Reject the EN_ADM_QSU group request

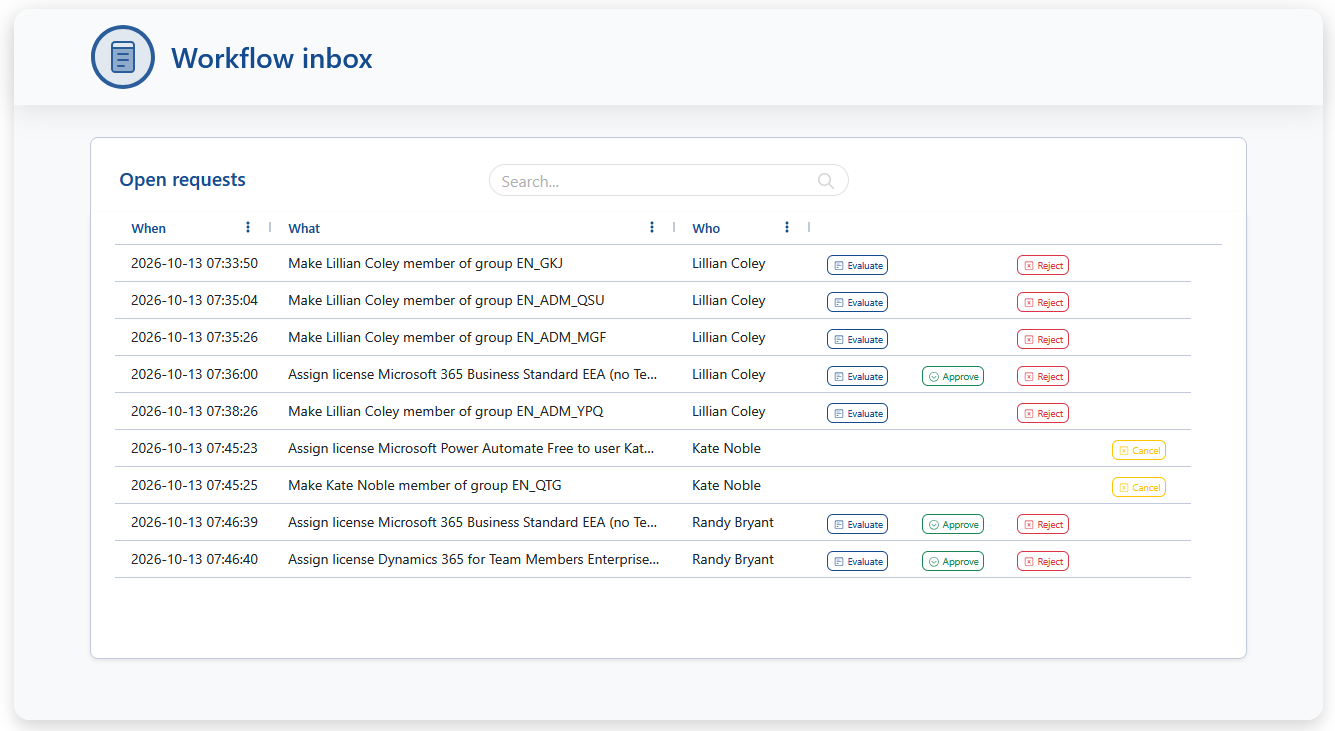[1043, 302]
